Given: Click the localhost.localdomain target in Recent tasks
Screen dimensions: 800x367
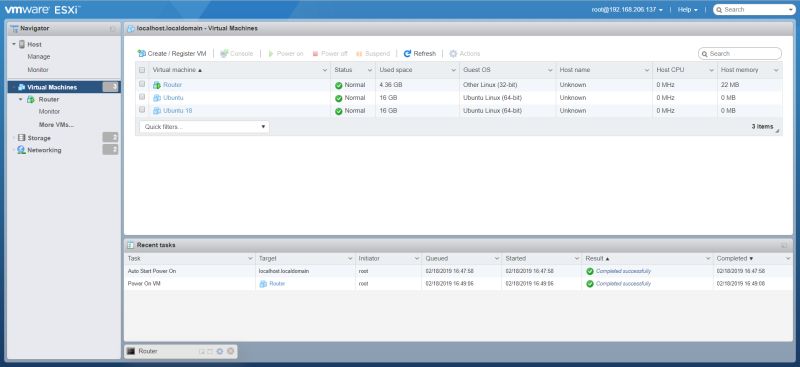Looking at the screenshot, I should click(x=284, y=271).
